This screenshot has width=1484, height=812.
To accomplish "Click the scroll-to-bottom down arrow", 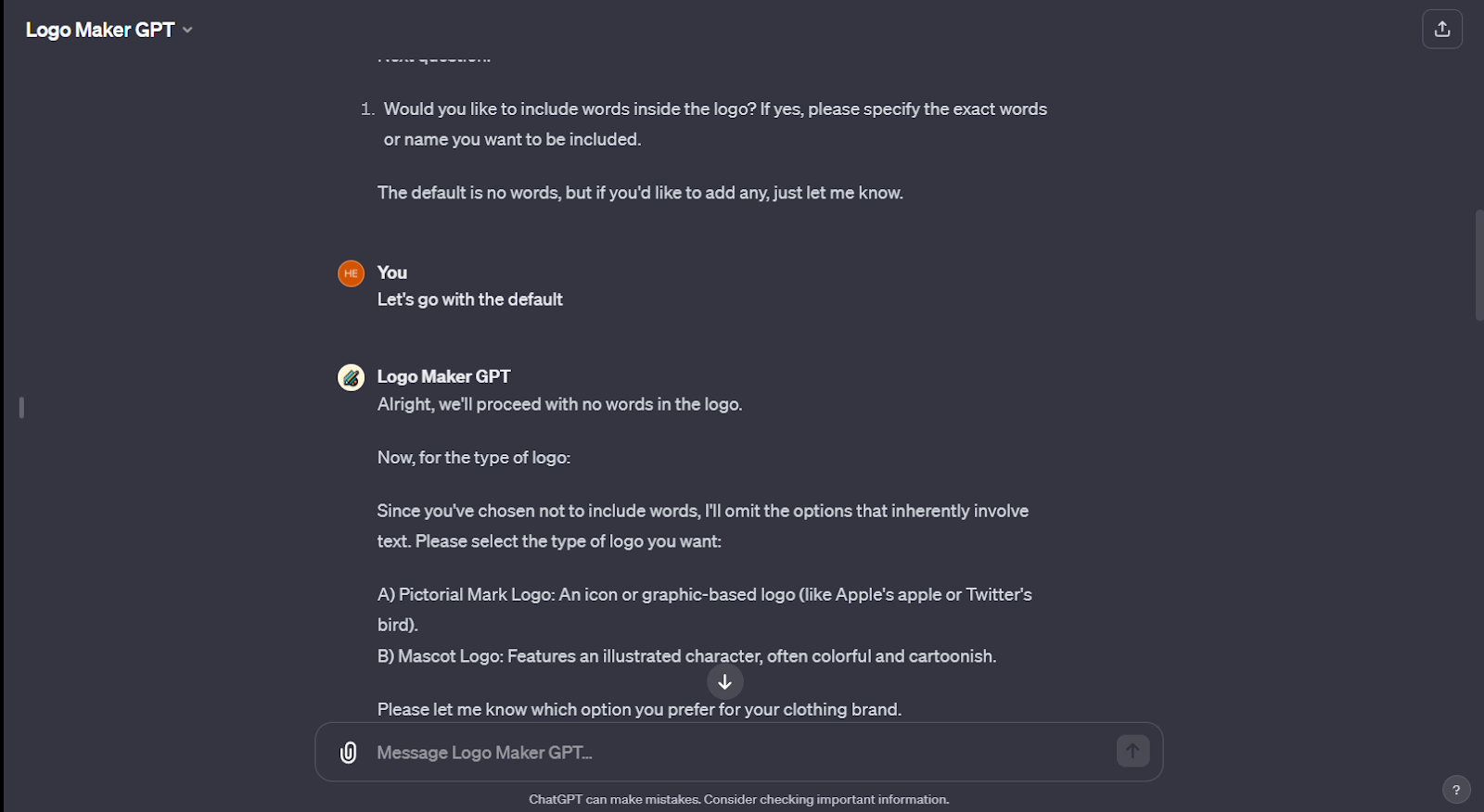I will point(725,682).
